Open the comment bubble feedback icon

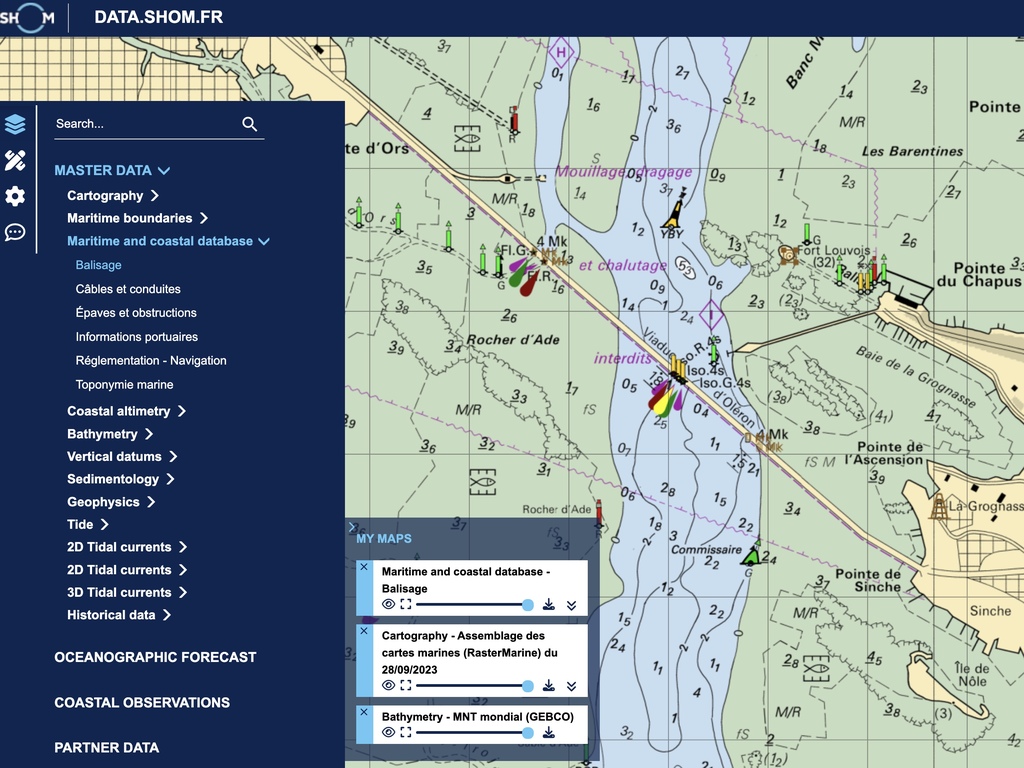(15, 232)
